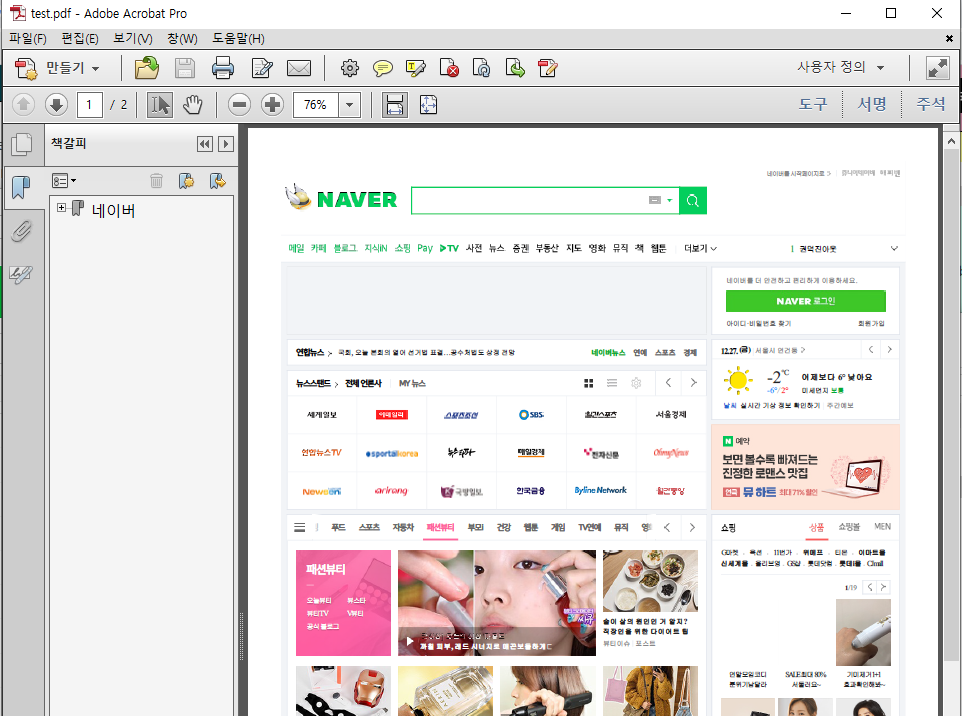
Task: Select the 네이버 bookmark
Action: (114, 210)
